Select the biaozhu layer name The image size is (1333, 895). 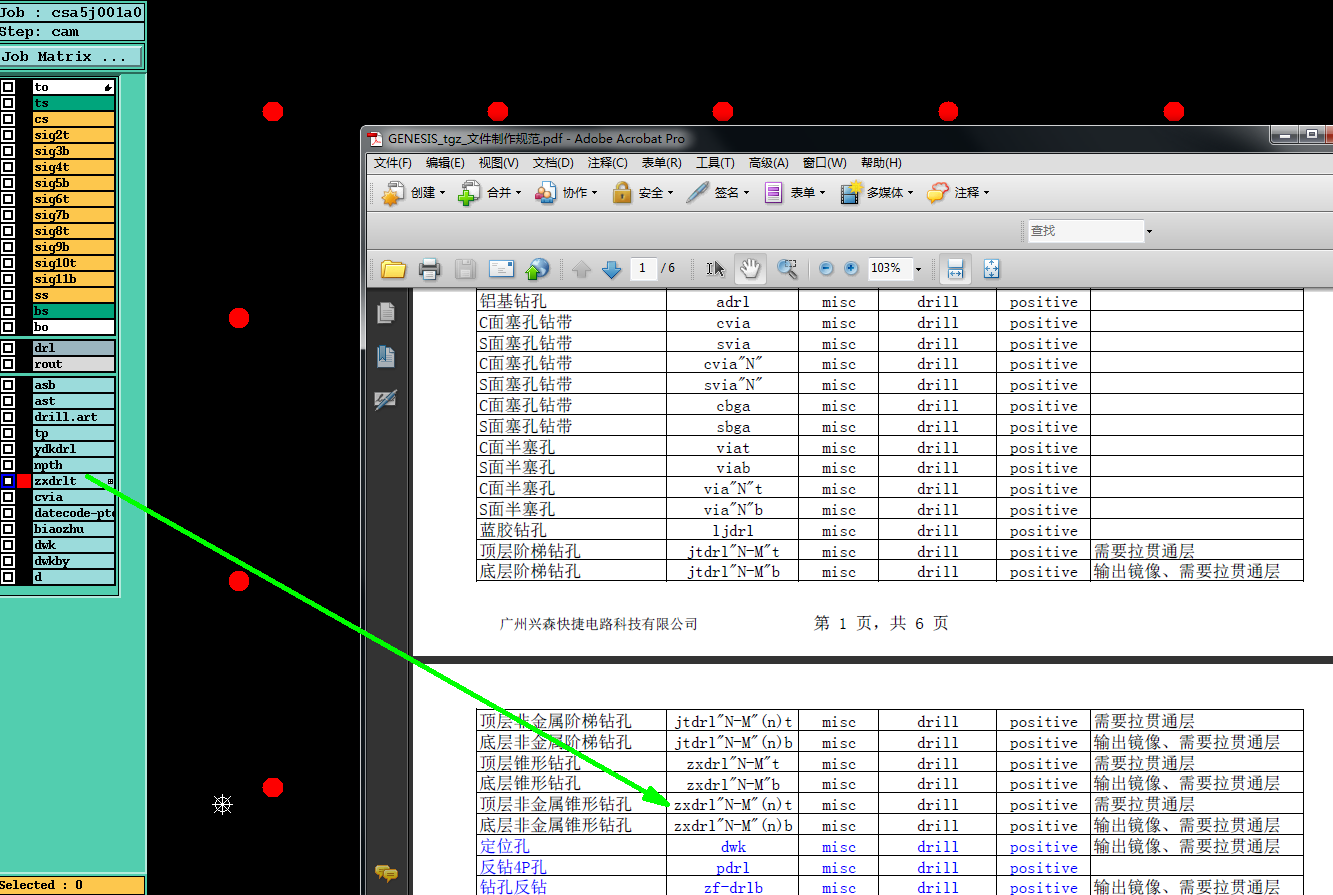[x=74, y=529]
